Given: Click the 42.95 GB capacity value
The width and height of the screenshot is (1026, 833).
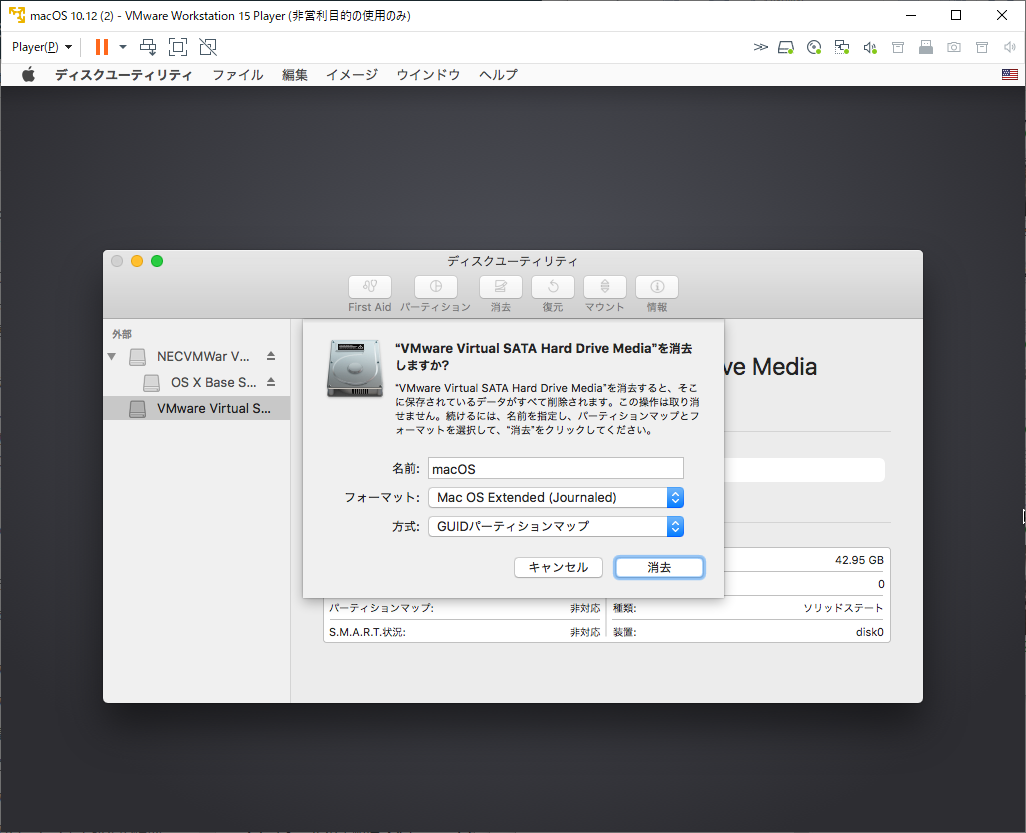Looking at the screenshot, I should 859,560.
